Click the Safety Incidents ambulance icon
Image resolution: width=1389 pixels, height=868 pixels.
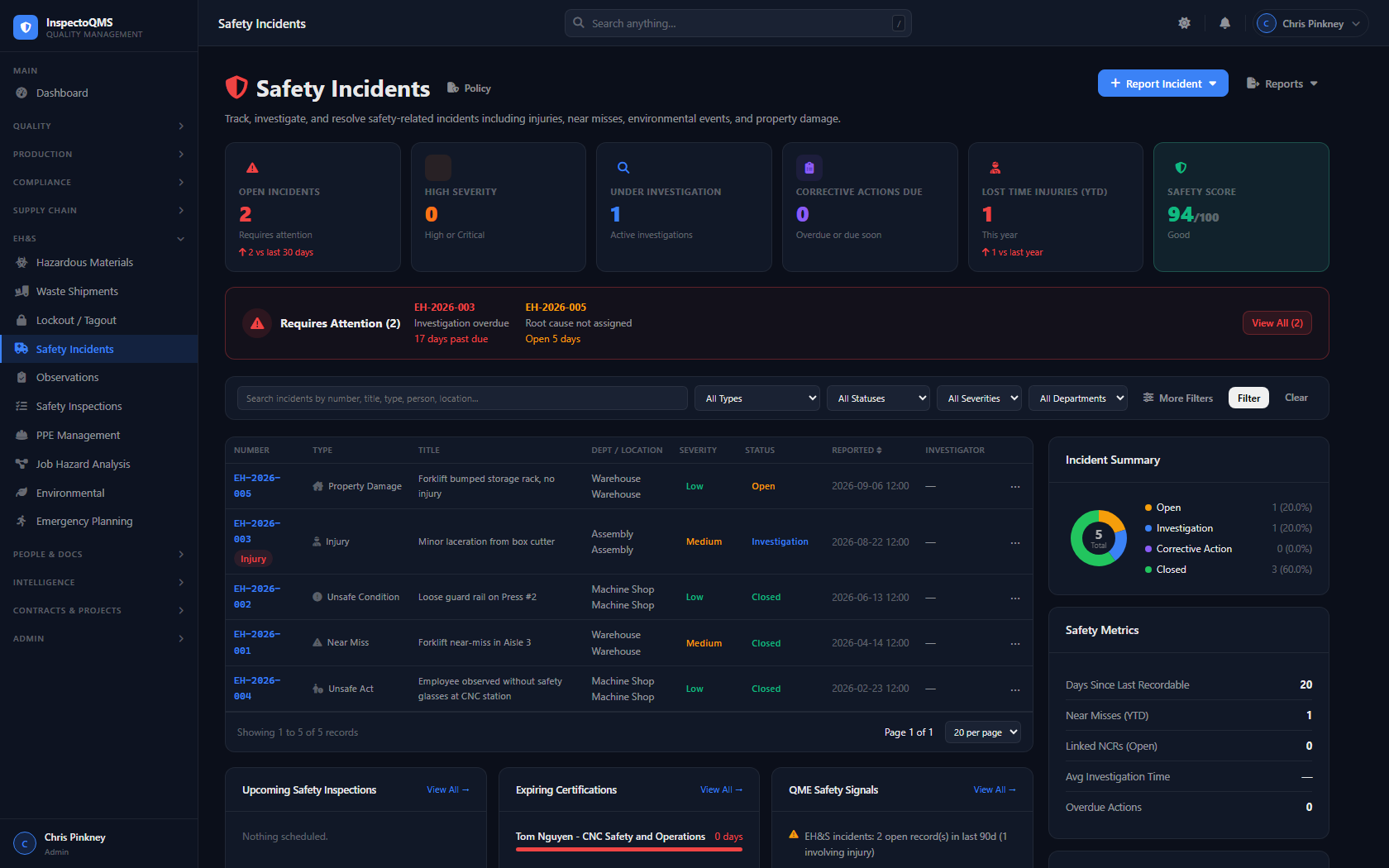click(22, 349)
